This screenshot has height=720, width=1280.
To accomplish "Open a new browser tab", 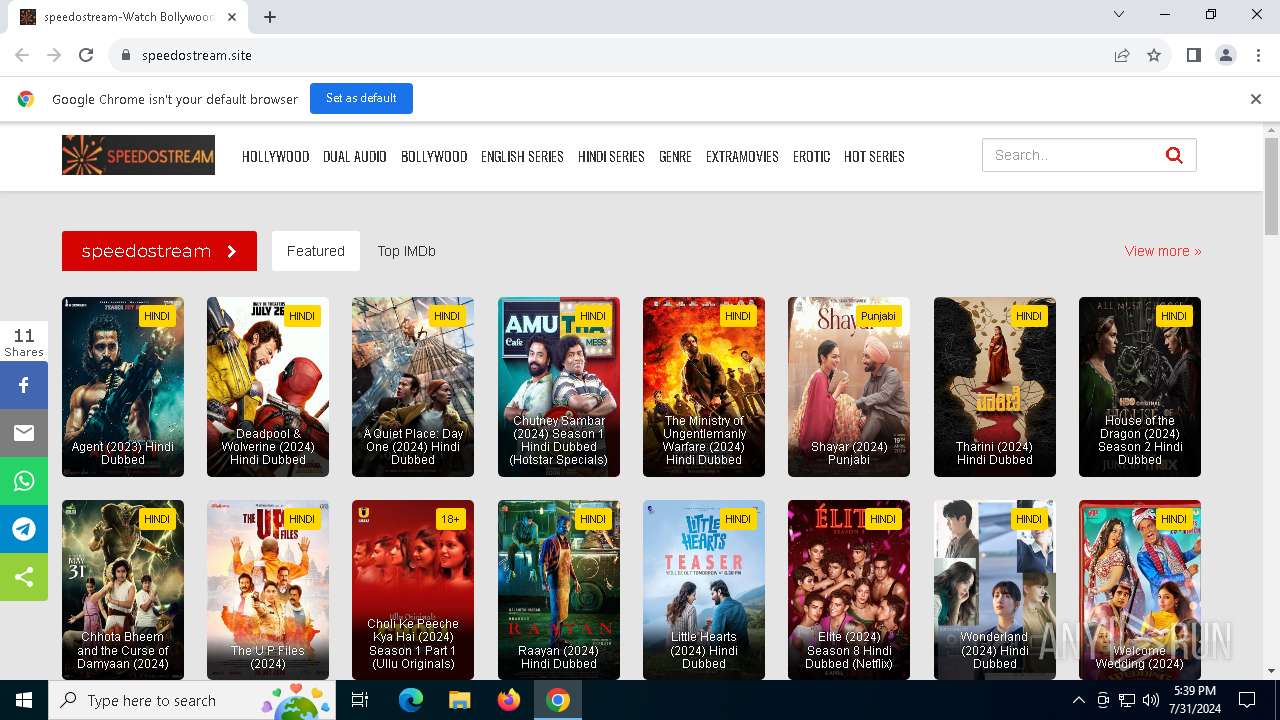I will point(270,16).
